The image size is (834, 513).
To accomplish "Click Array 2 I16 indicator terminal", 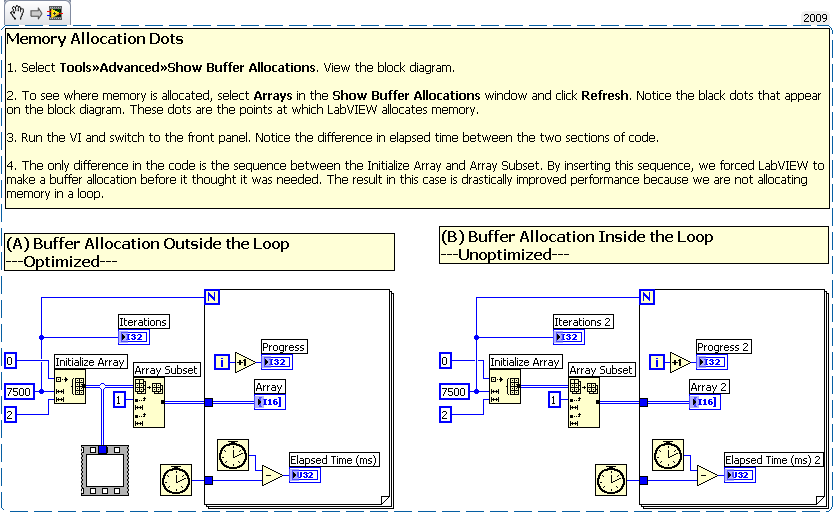I will pyautogui.click(x=705, y=402).
